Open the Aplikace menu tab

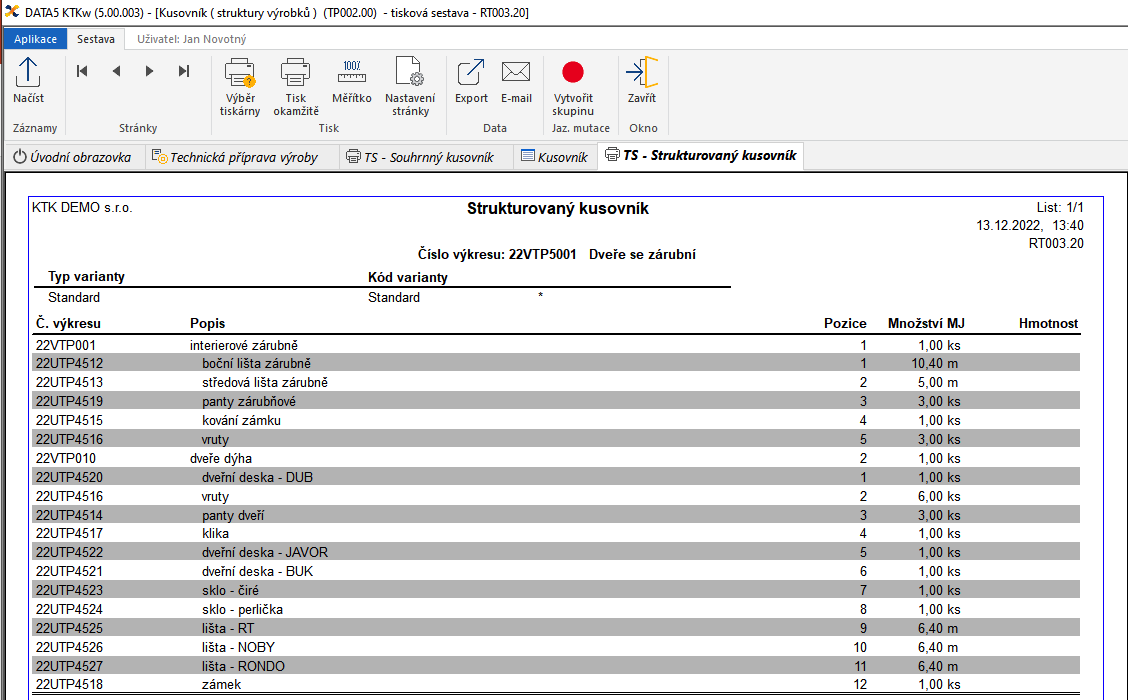(x=35, y=39)
